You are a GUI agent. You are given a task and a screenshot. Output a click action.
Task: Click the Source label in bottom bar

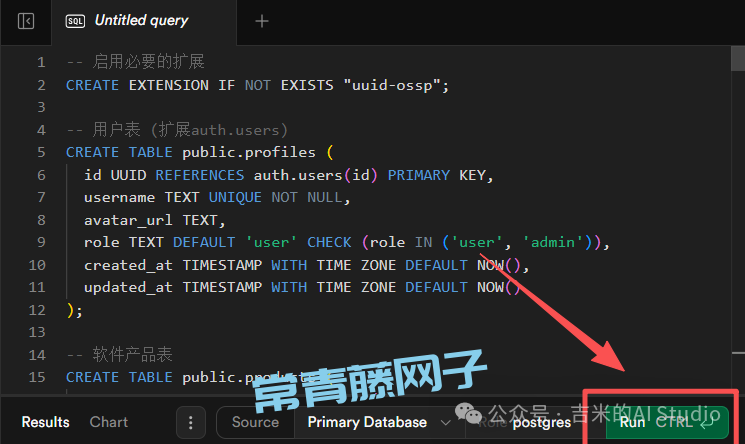click(x=255, y=422)
